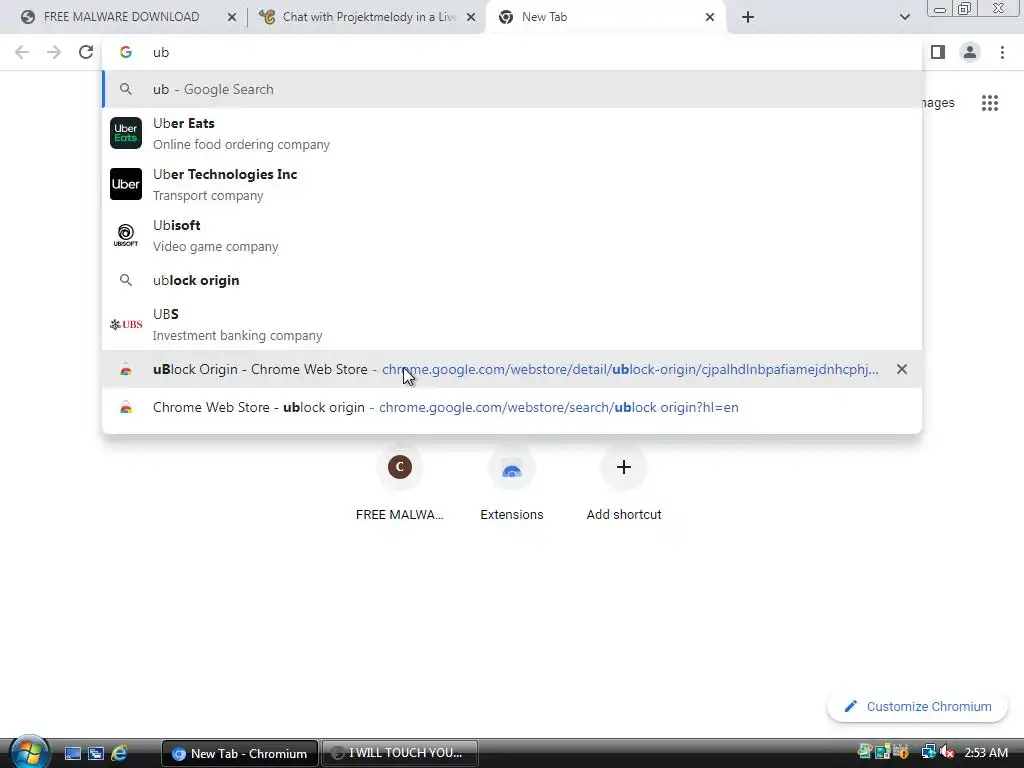
Task: Switch to FREE MALWARE DOWNLOAD tab
Action: (x=121, y=17)
